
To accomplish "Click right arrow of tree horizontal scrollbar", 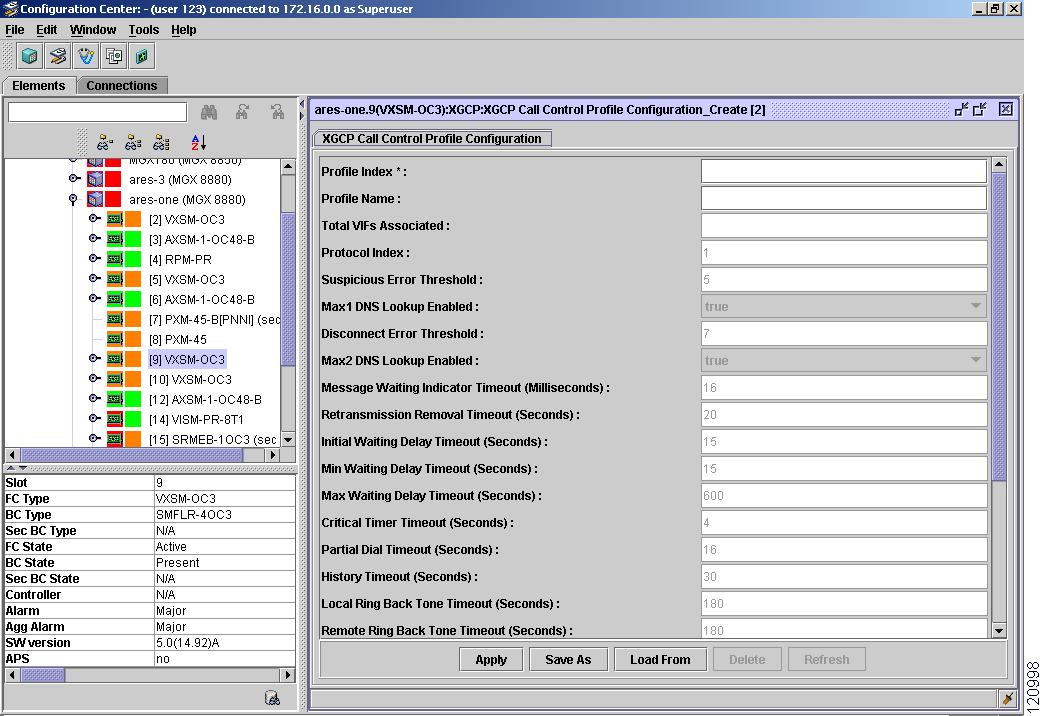I will coord(272,455).
